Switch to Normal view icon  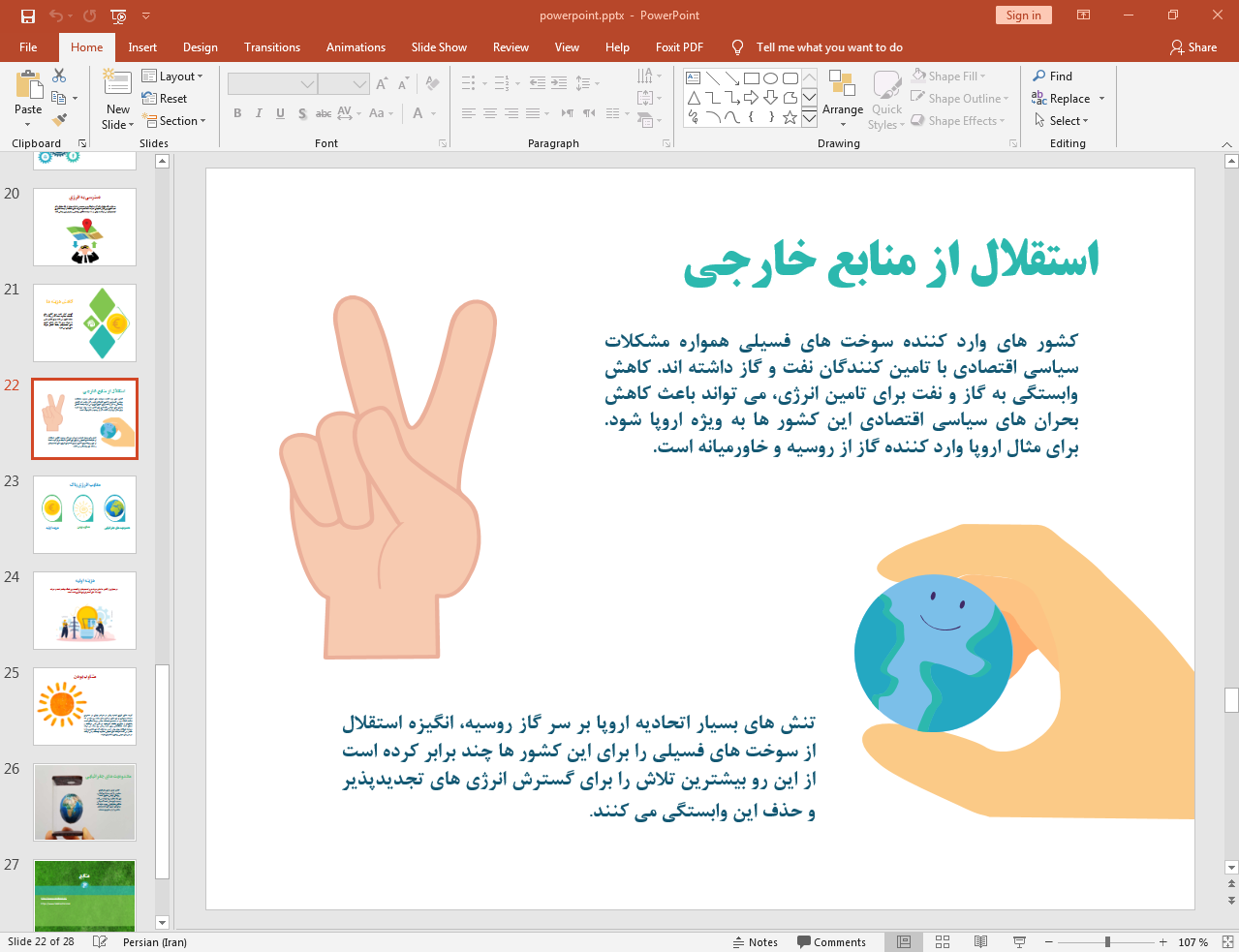coord(904,941)
